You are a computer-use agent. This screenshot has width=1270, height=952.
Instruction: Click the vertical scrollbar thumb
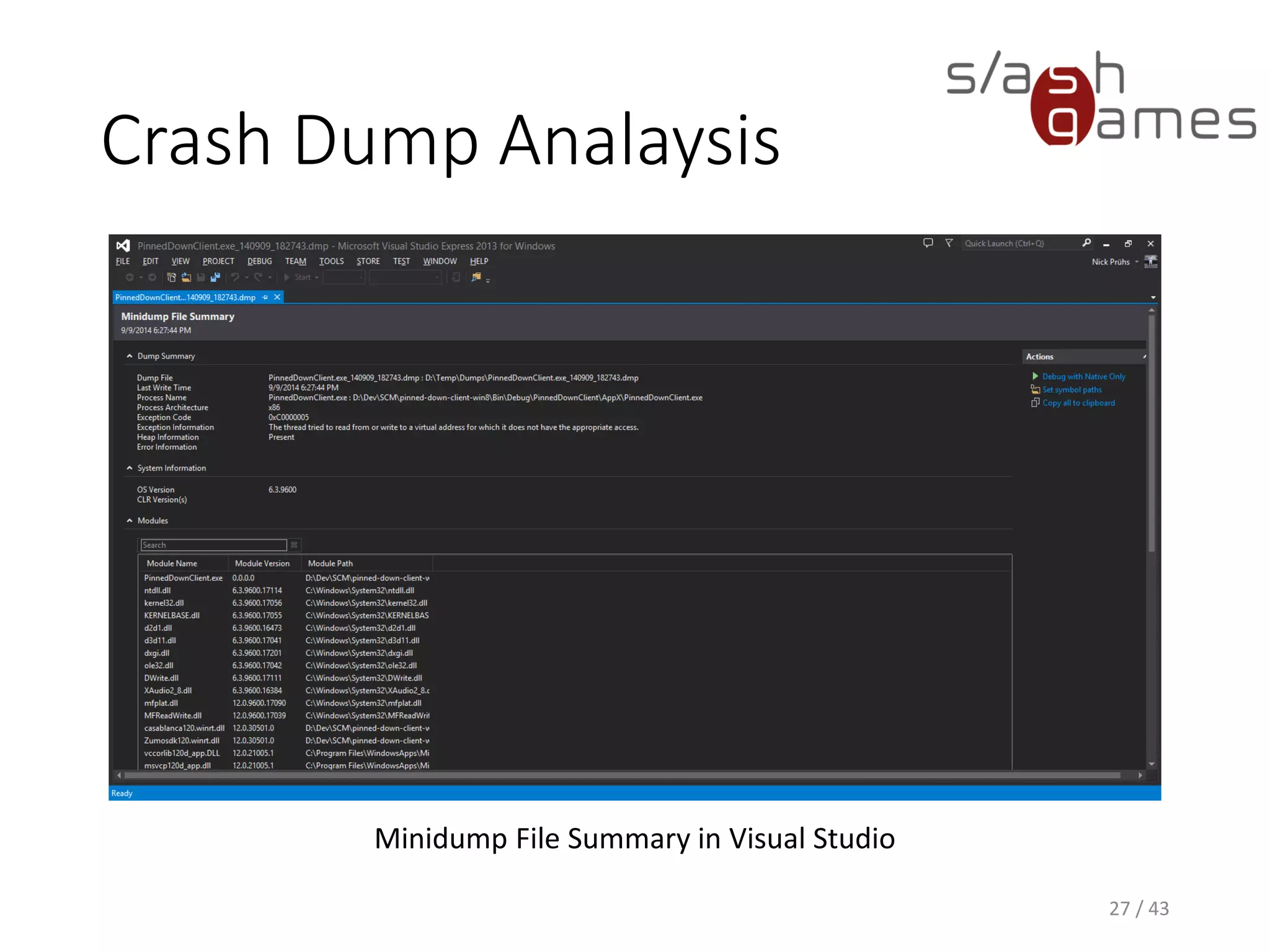tap(1152, 434)
